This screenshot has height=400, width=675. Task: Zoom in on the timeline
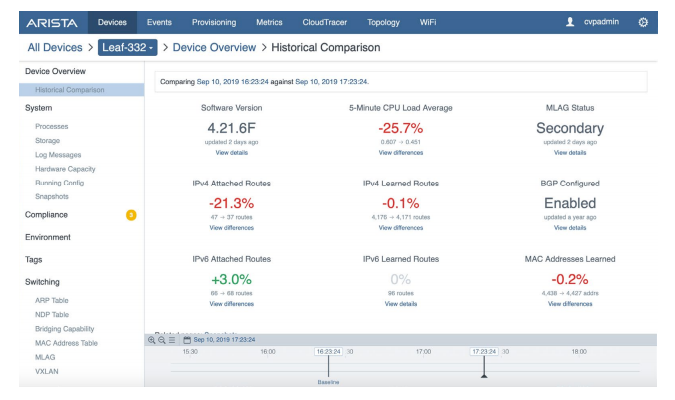point(152,340)
